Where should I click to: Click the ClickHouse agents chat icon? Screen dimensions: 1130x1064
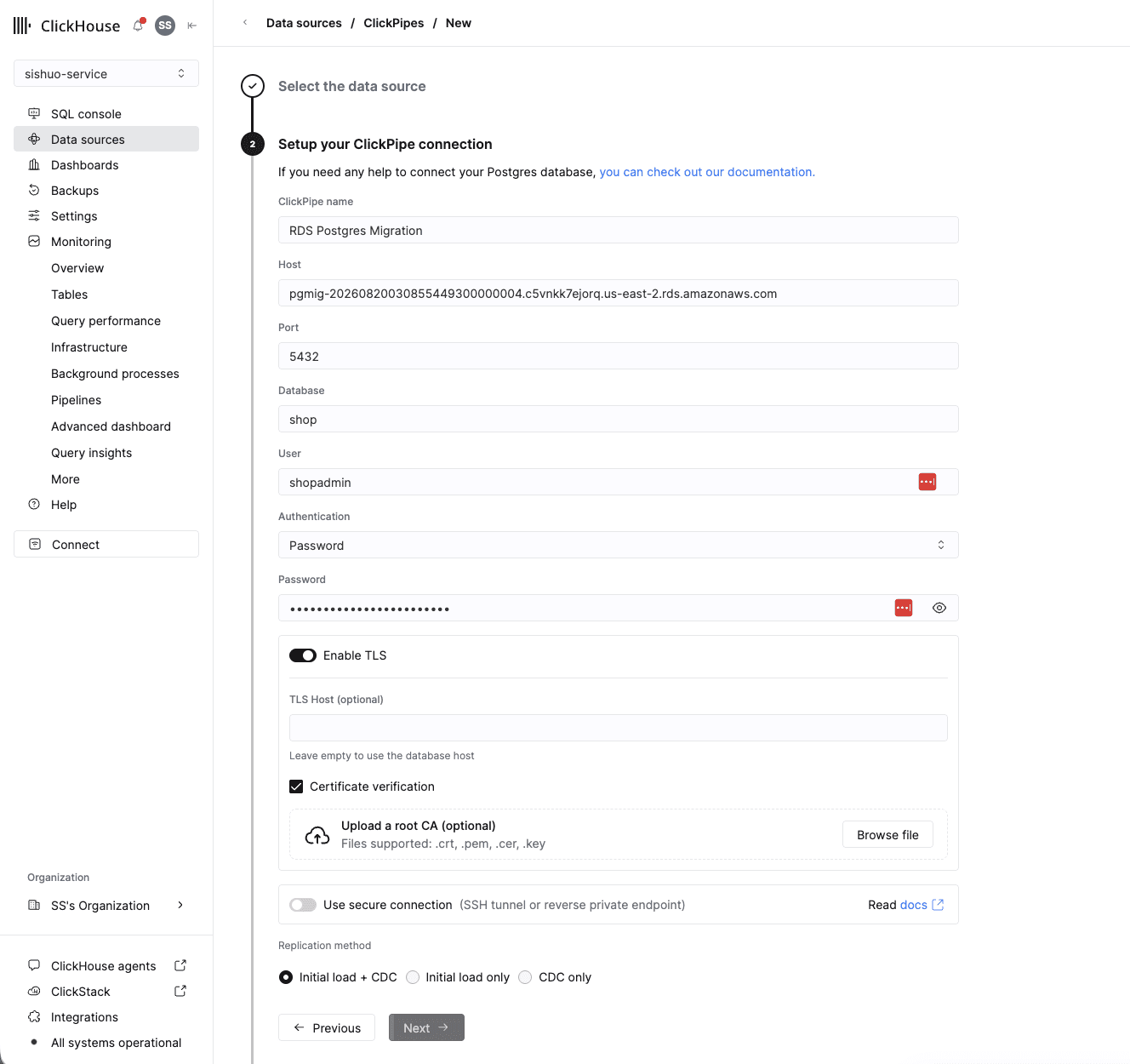click(x=34, y=965)
